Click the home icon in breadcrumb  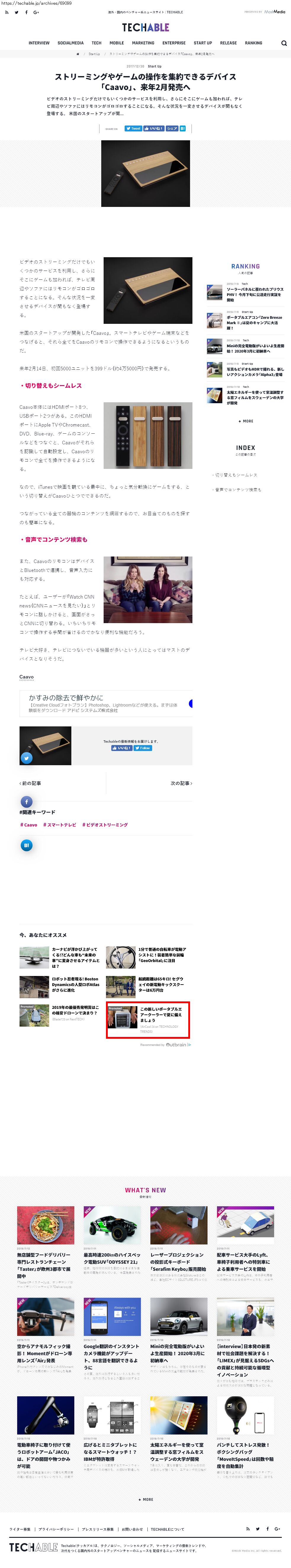pyautogui.click(x=77, y=54)
